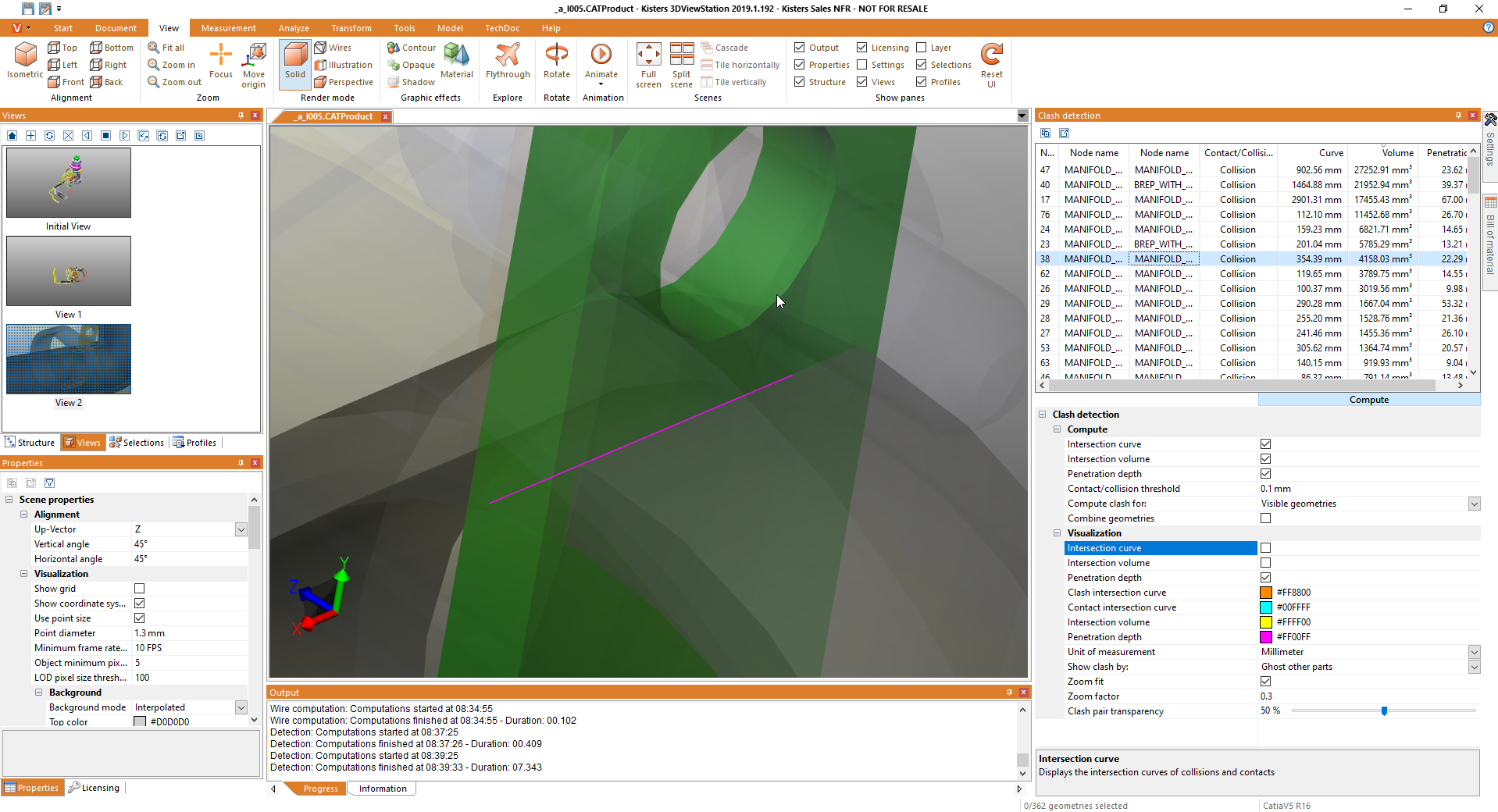1498x812 pixels.
Task: Toggle Output pane checkbox
Action: [799, 48]
